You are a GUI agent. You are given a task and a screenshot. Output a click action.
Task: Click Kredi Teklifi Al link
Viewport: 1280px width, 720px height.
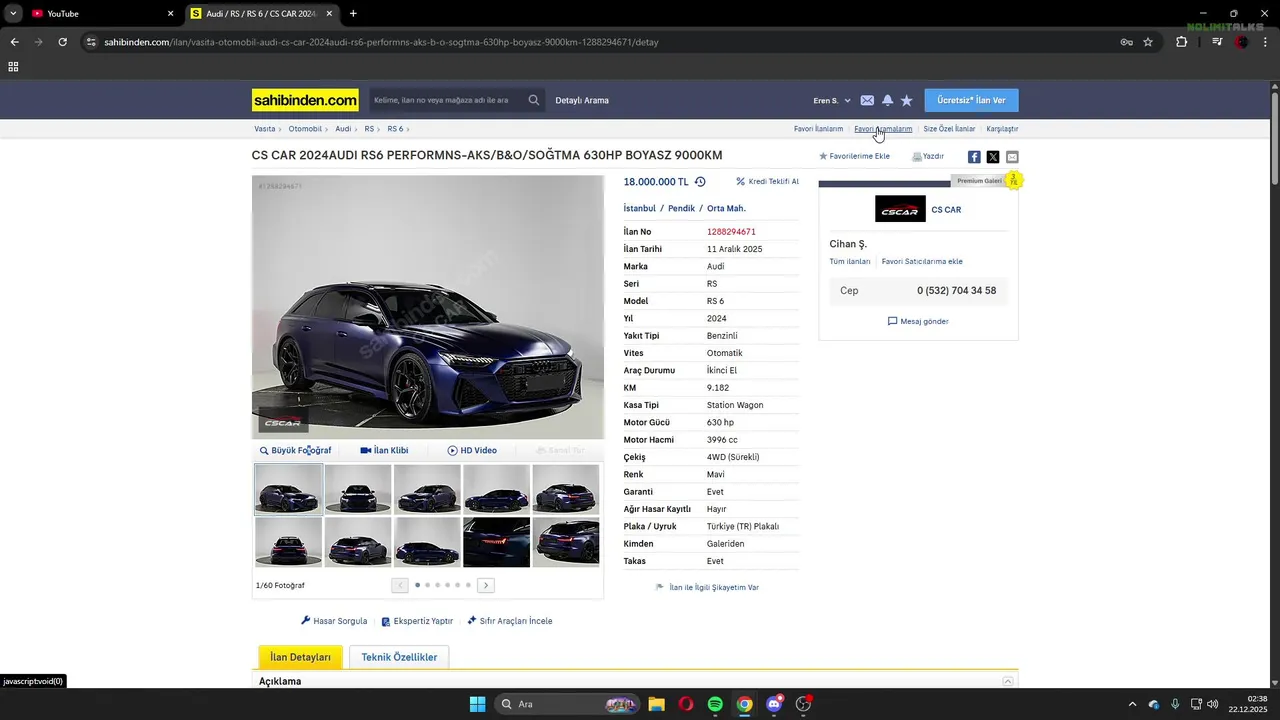pos(768,182)
